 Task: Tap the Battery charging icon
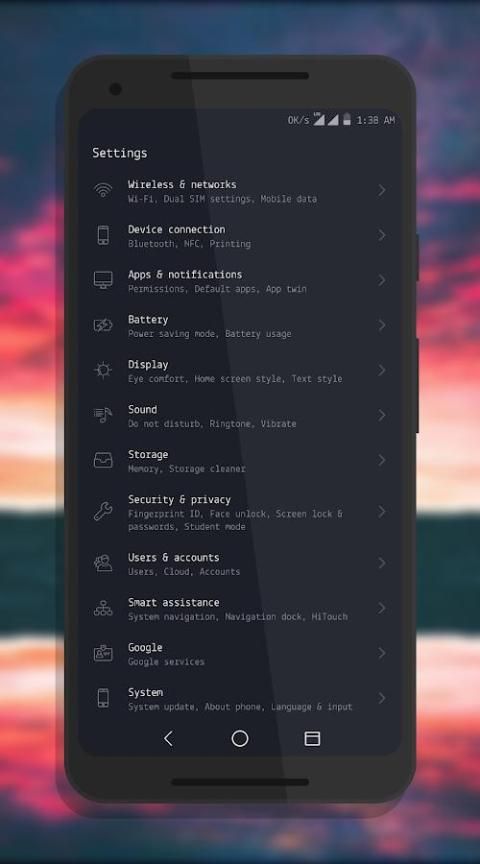(103, 325)
